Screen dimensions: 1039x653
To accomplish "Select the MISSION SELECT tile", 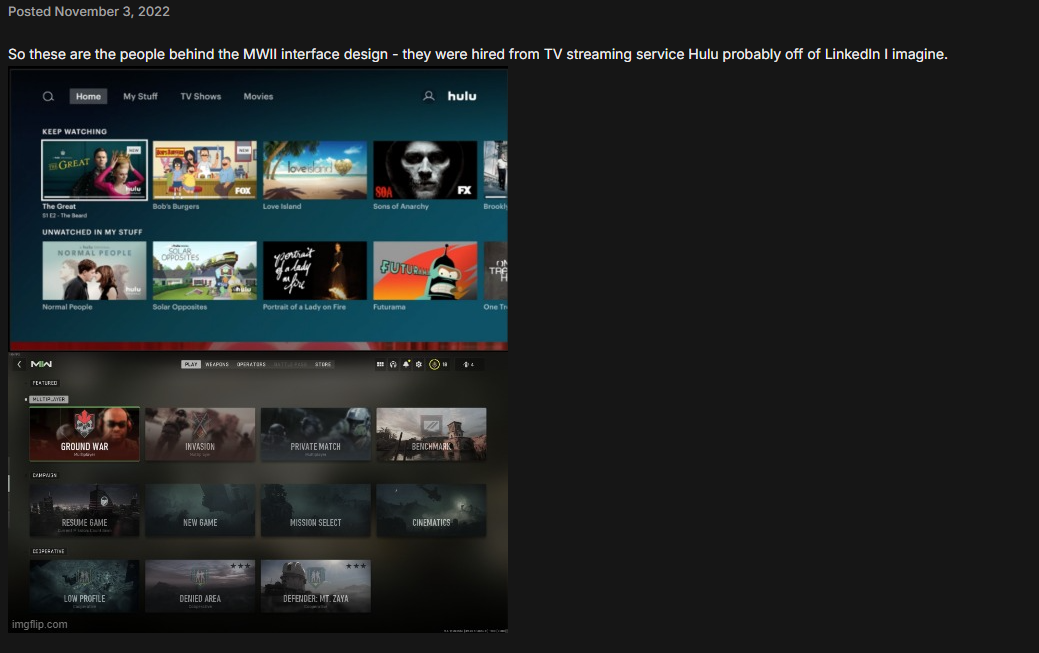I will pos(315,510).
